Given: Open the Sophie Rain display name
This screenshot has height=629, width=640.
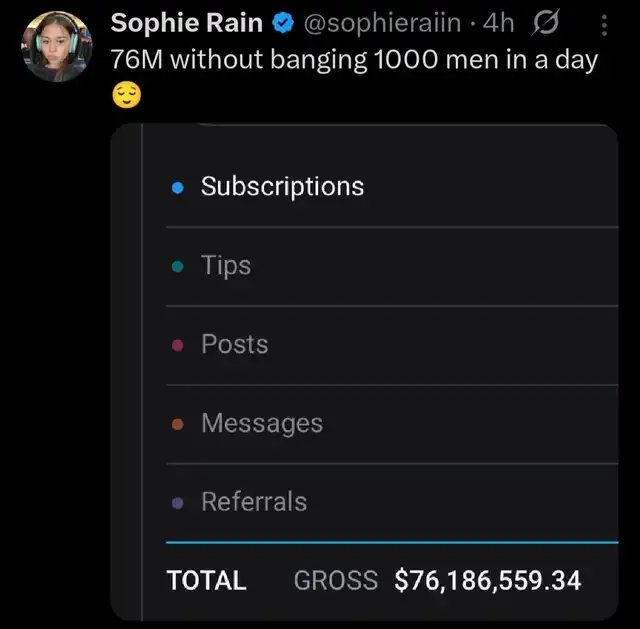Looking at the screenshot, I should [187, 23].
